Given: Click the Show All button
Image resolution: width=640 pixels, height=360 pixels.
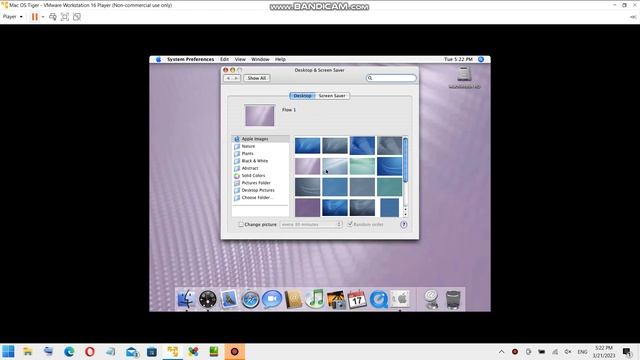Looking at the screenshot, I should pyautogui.click(x=257, y=78).
